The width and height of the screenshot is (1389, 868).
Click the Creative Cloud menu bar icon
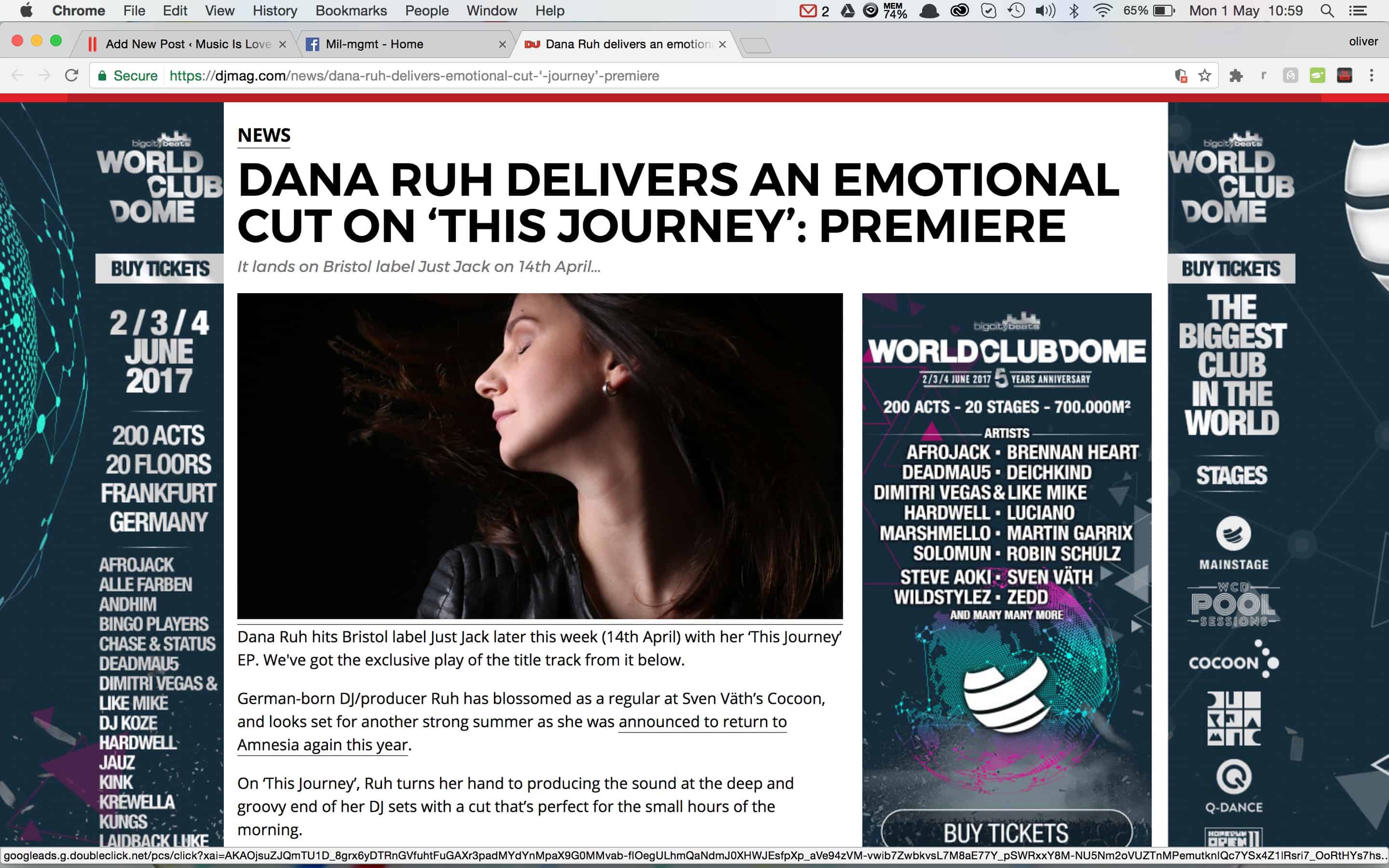(959, 10)
